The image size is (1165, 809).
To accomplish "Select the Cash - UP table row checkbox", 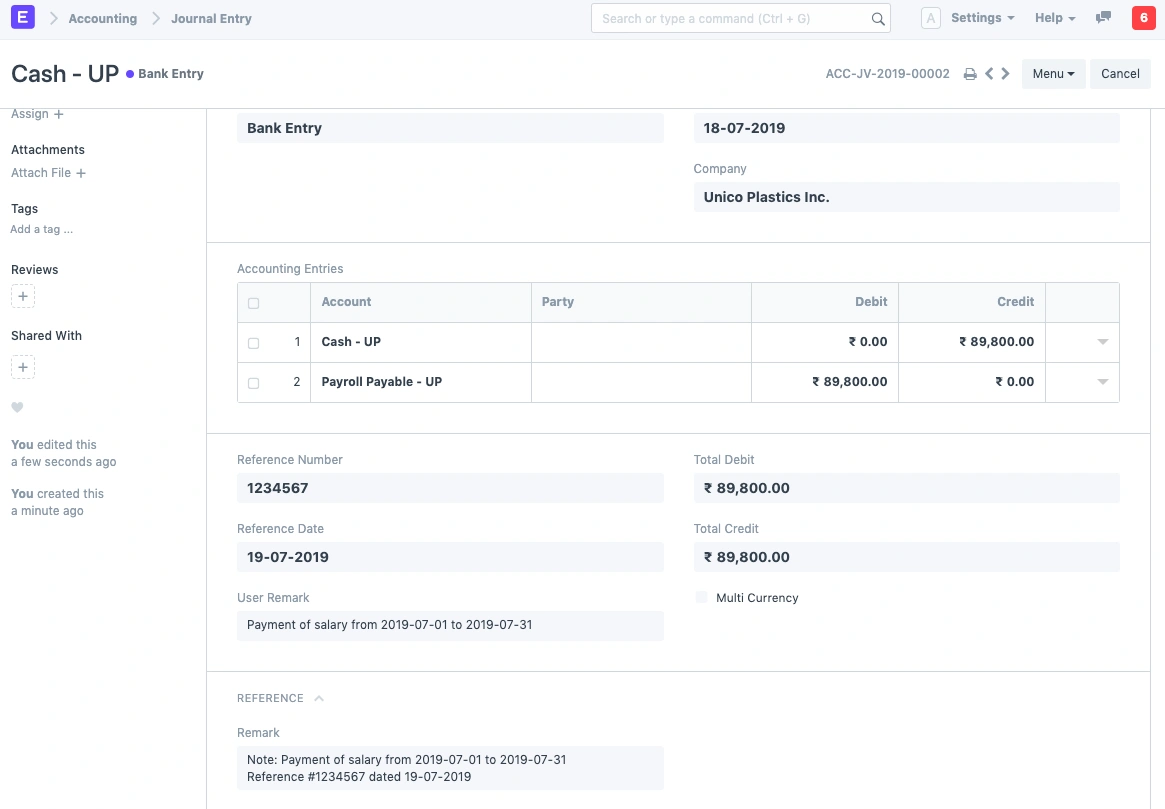I will (253, 342).
